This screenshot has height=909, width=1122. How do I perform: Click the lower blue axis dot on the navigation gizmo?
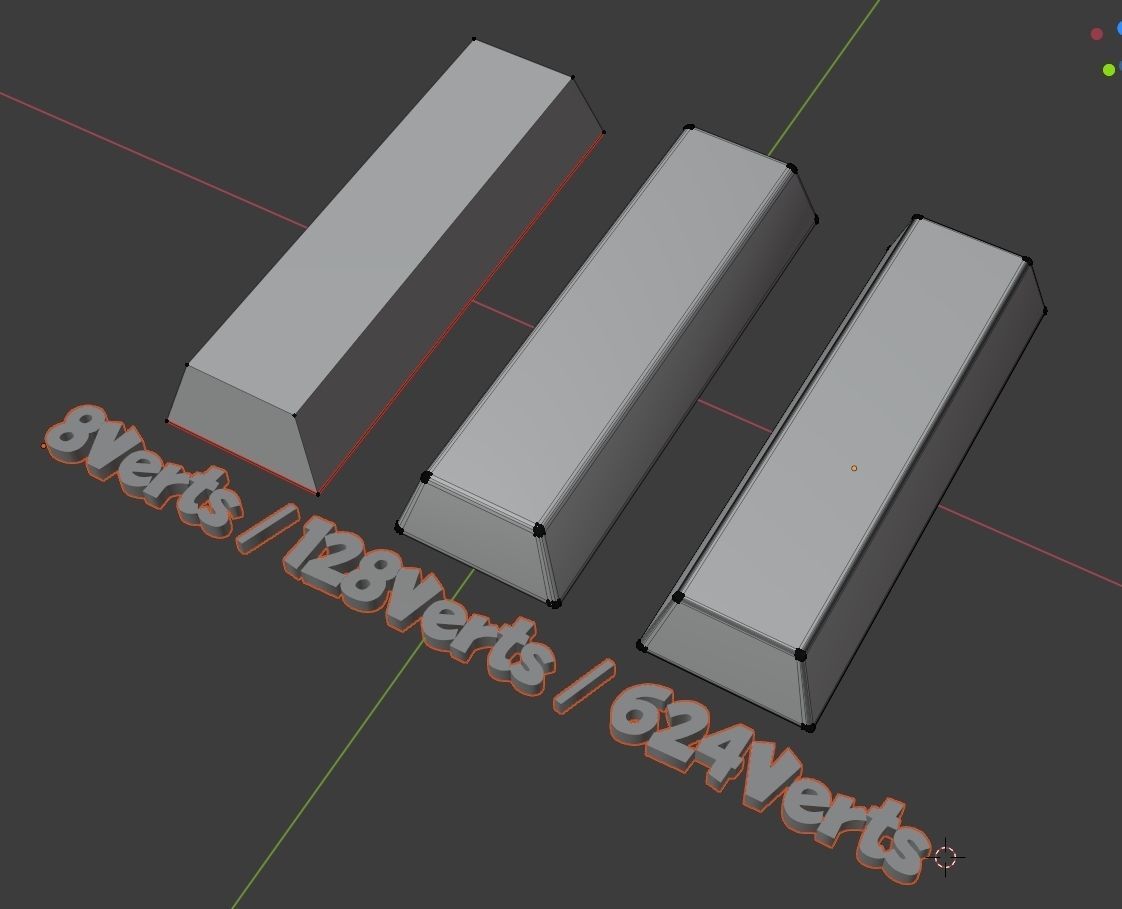(1120, 66)
